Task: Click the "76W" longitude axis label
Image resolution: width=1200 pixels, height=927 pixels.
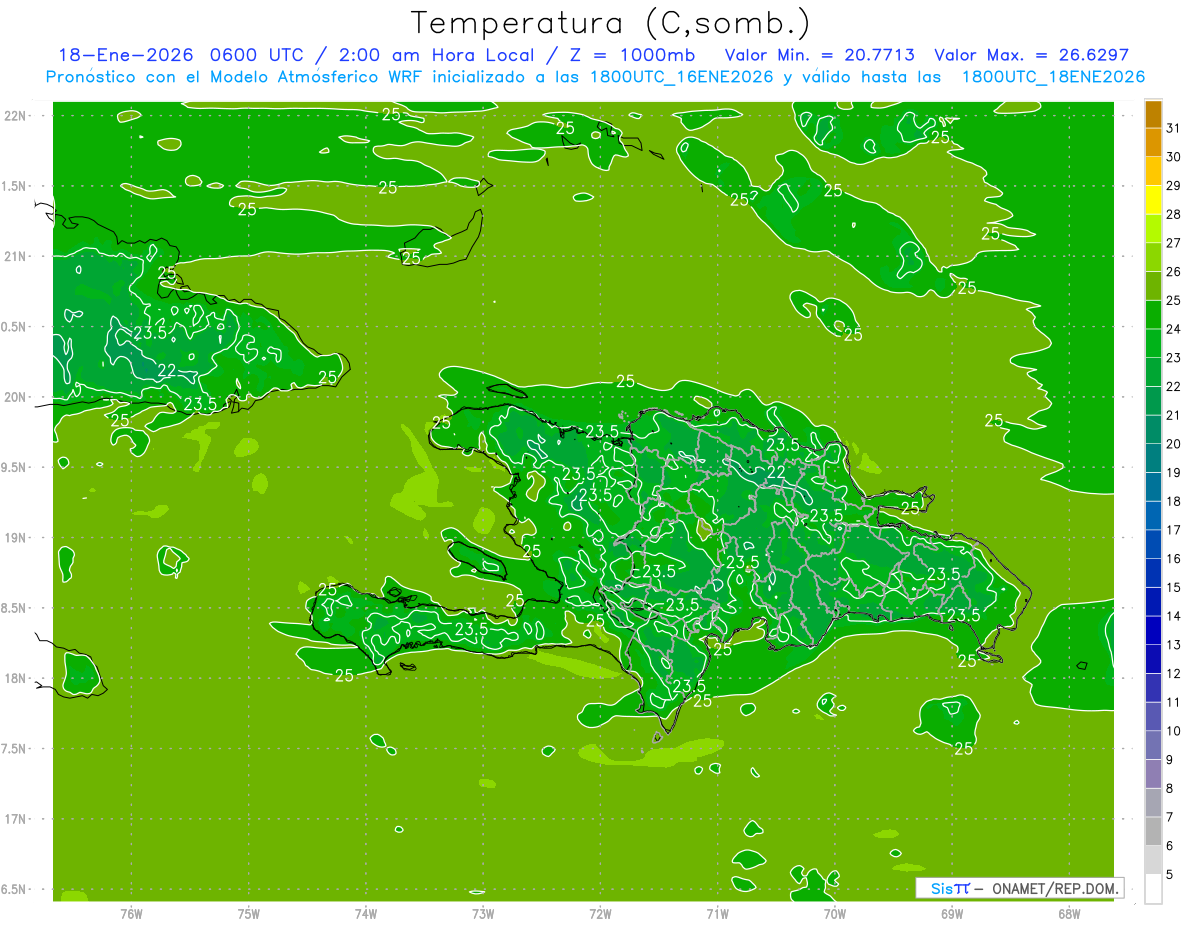Action: (x=131, y=914)
